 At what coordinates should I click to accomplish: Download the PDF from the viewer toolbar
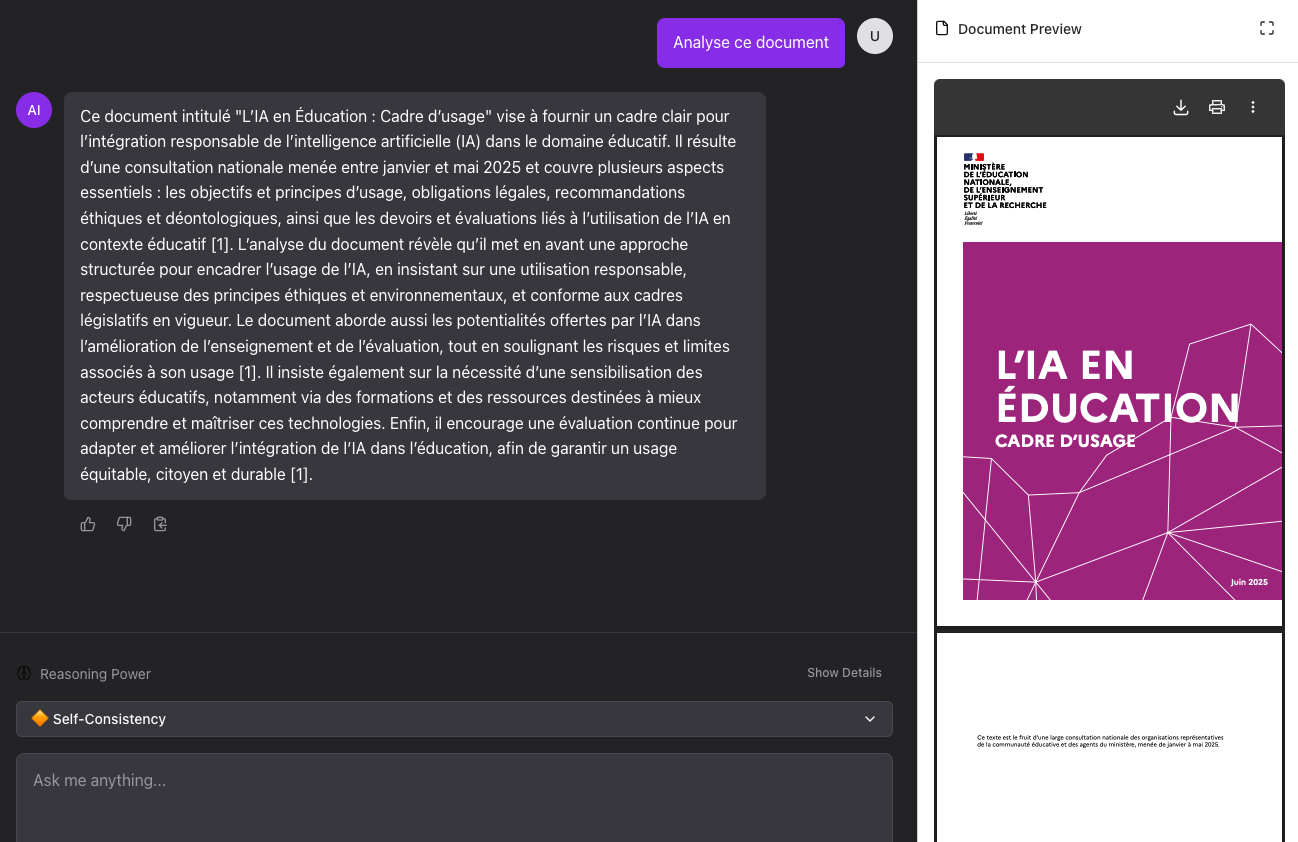(1180, 108)
